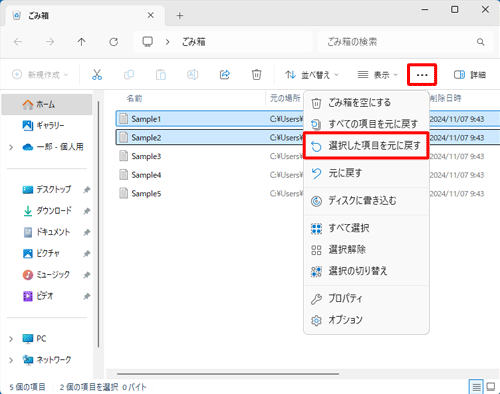Click the Cut scissors icon in the toolbar
Viewport: 500px width, 394px height.
(x=97, y=74)
